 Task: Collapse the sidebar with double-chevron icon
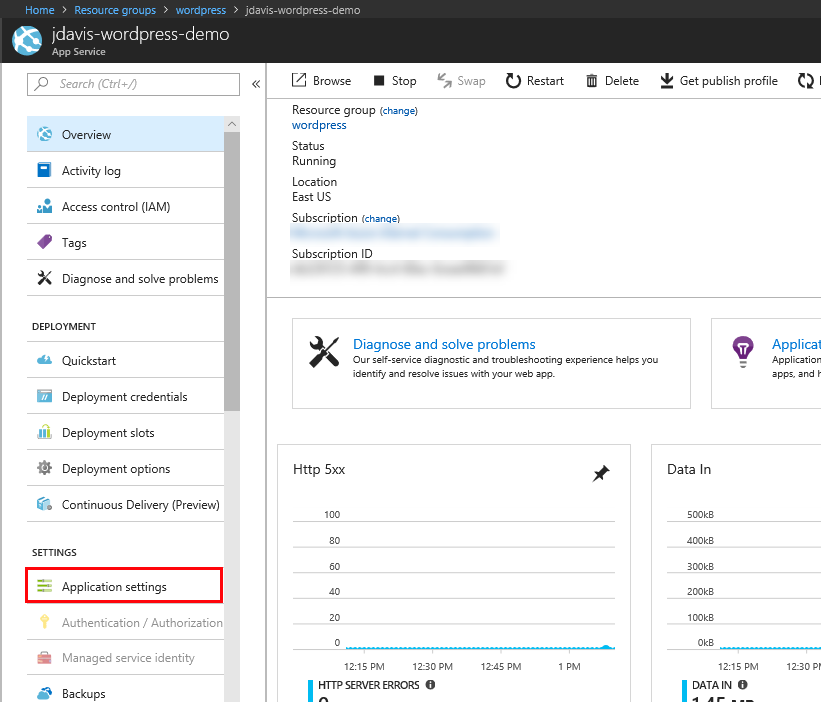256,84
